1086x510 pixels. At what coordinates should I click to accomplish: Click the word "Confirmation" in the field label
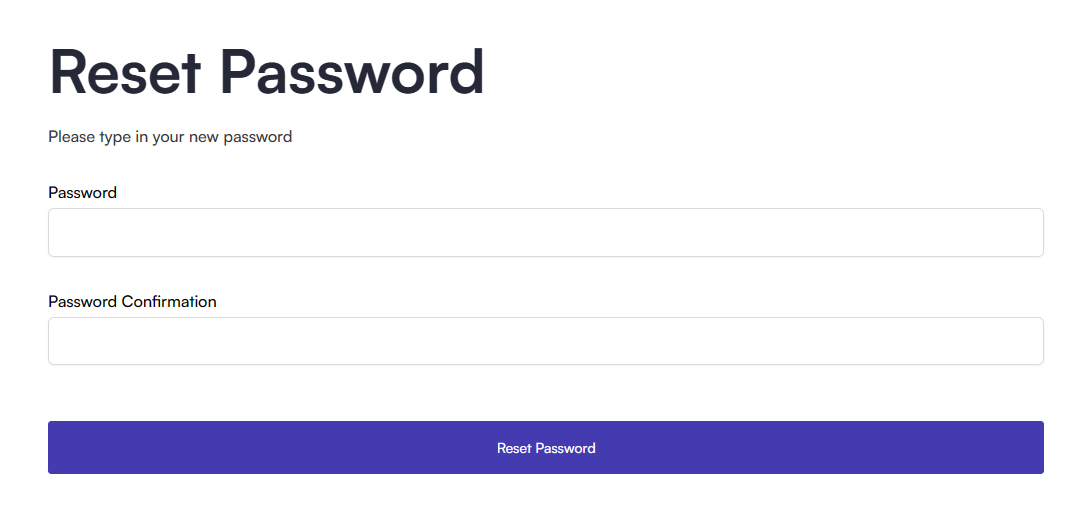coord(169,301)
